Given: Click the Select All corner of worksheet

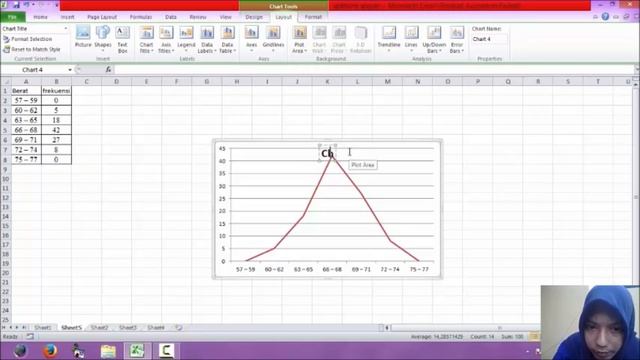Looking at the screenshot, I should pyautogui.click(x=5, y=82).
